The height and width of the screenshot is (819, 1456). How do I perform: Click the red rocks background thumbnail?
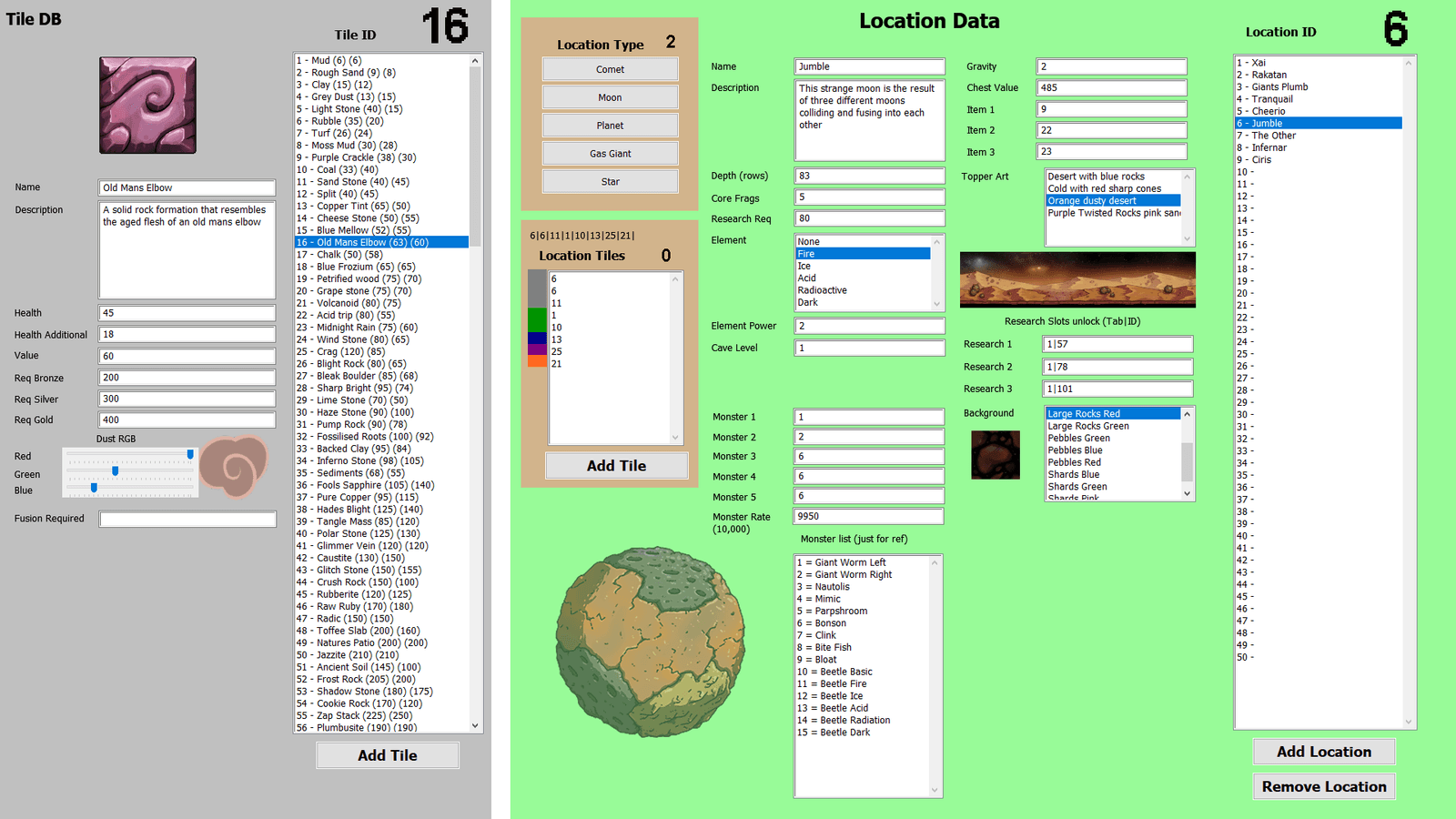point(996,454)
